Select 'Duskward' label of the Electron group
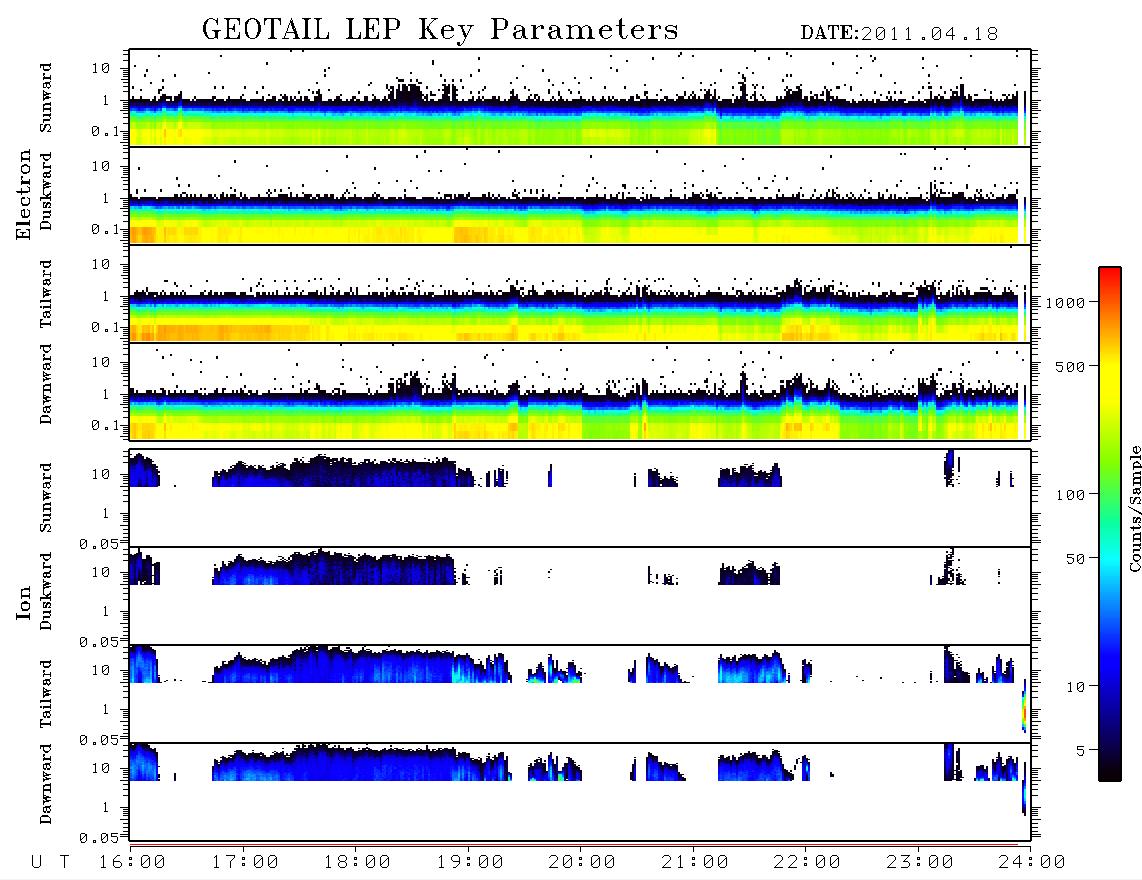 (46, 191)
